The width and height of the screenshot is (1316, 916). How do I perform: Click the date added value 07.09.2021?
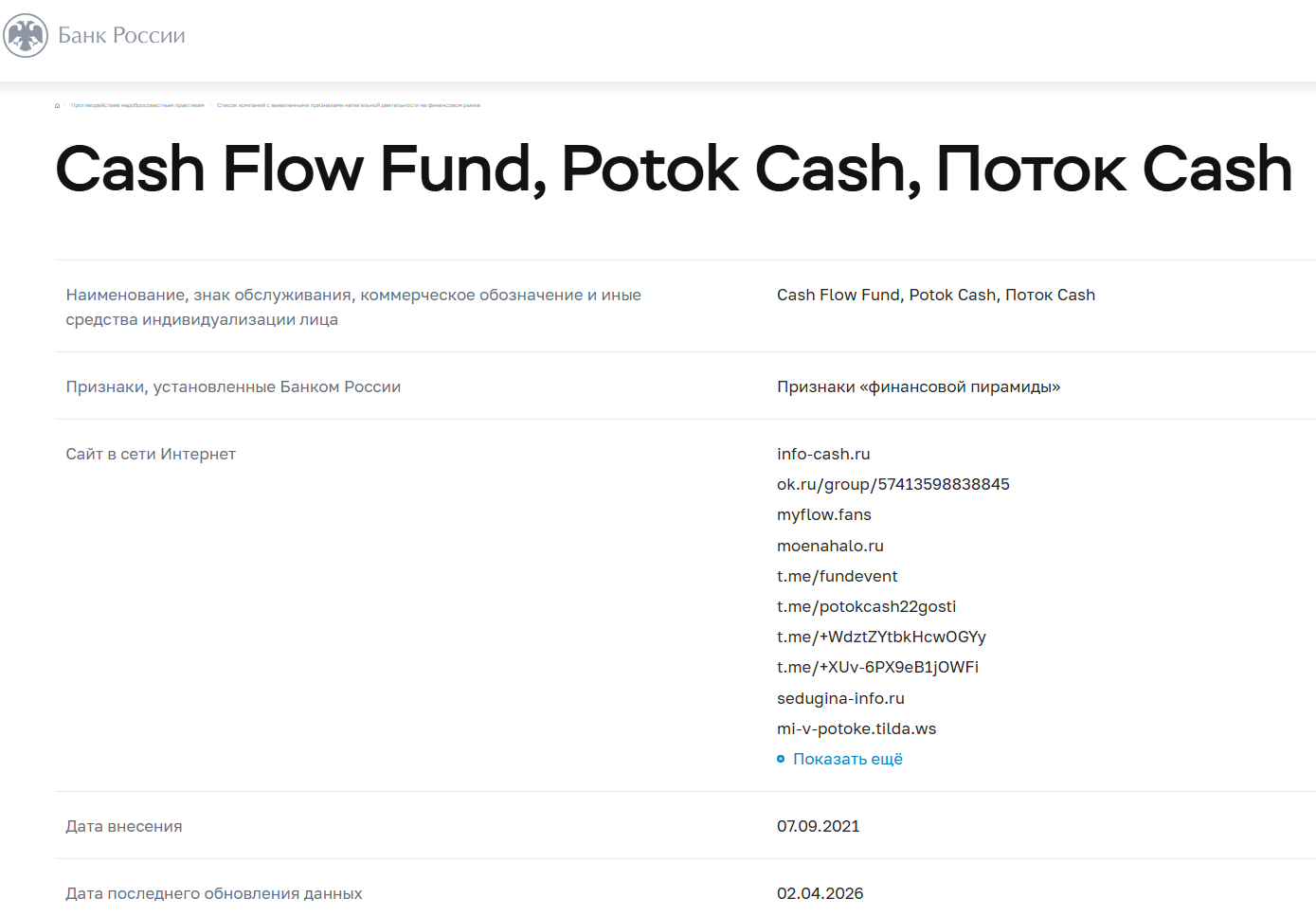[818, 826]
